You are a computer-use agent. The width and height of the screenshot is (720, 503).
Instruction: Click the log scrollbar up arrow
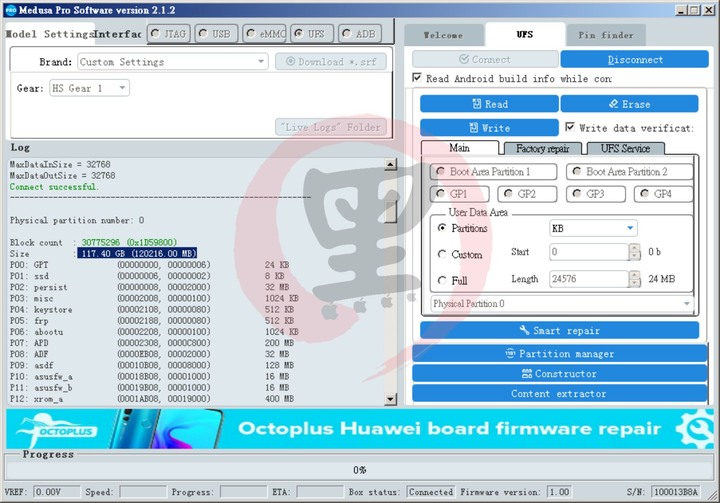pyautogui.click(x=390, y=164)
